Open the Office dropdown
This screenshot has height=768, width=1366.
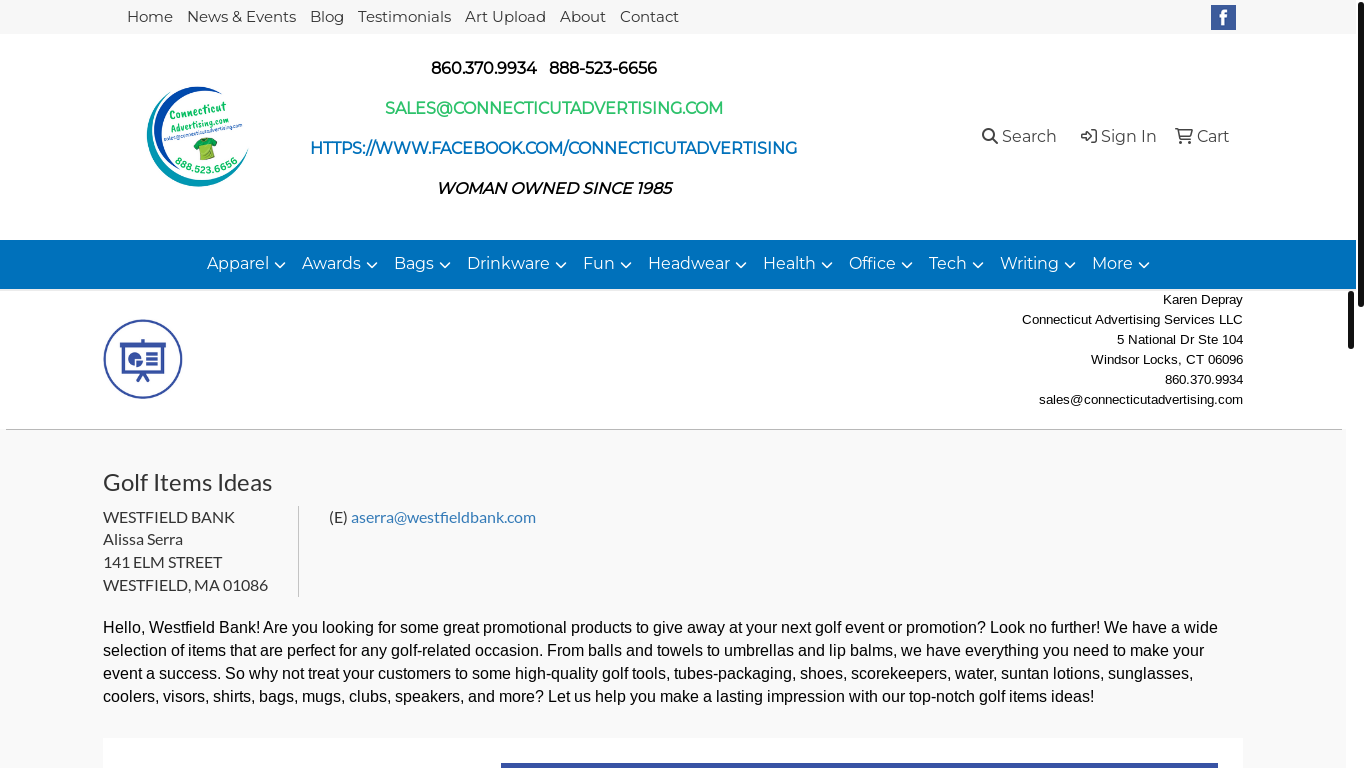point(881,264)
